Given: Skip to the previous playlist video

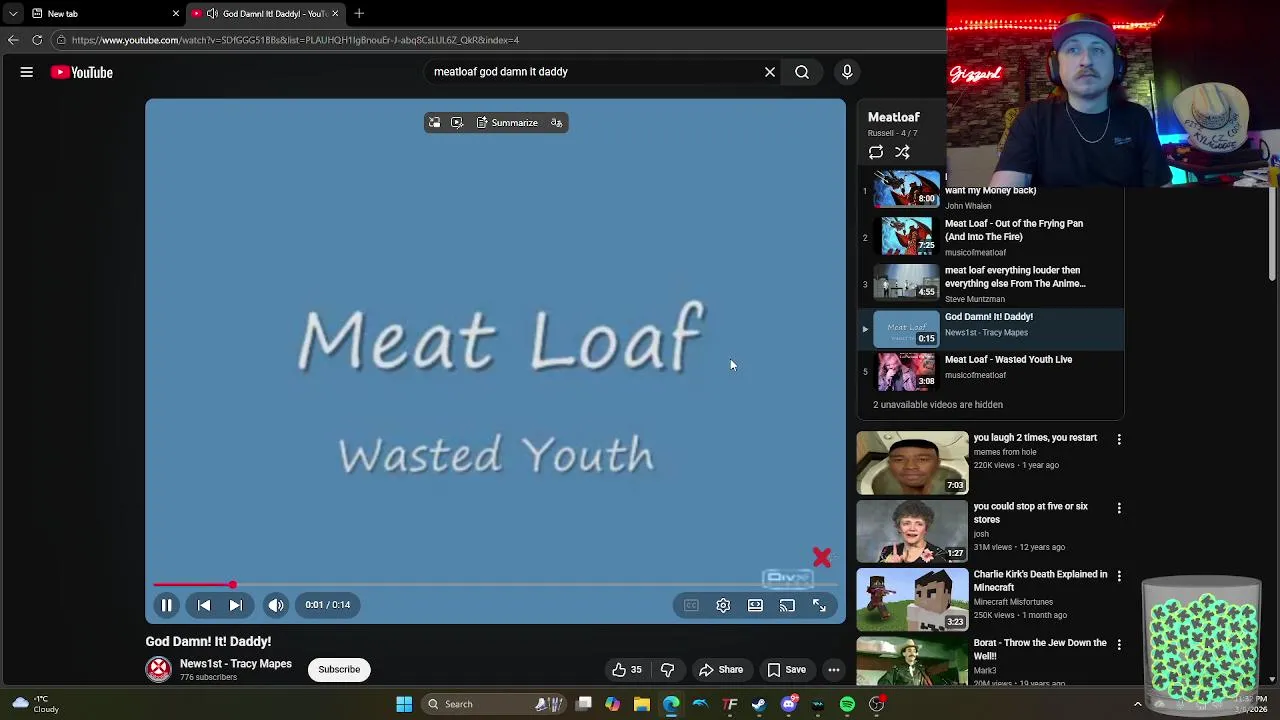Looking at the screenshot, I should click(x=204, y=605).
